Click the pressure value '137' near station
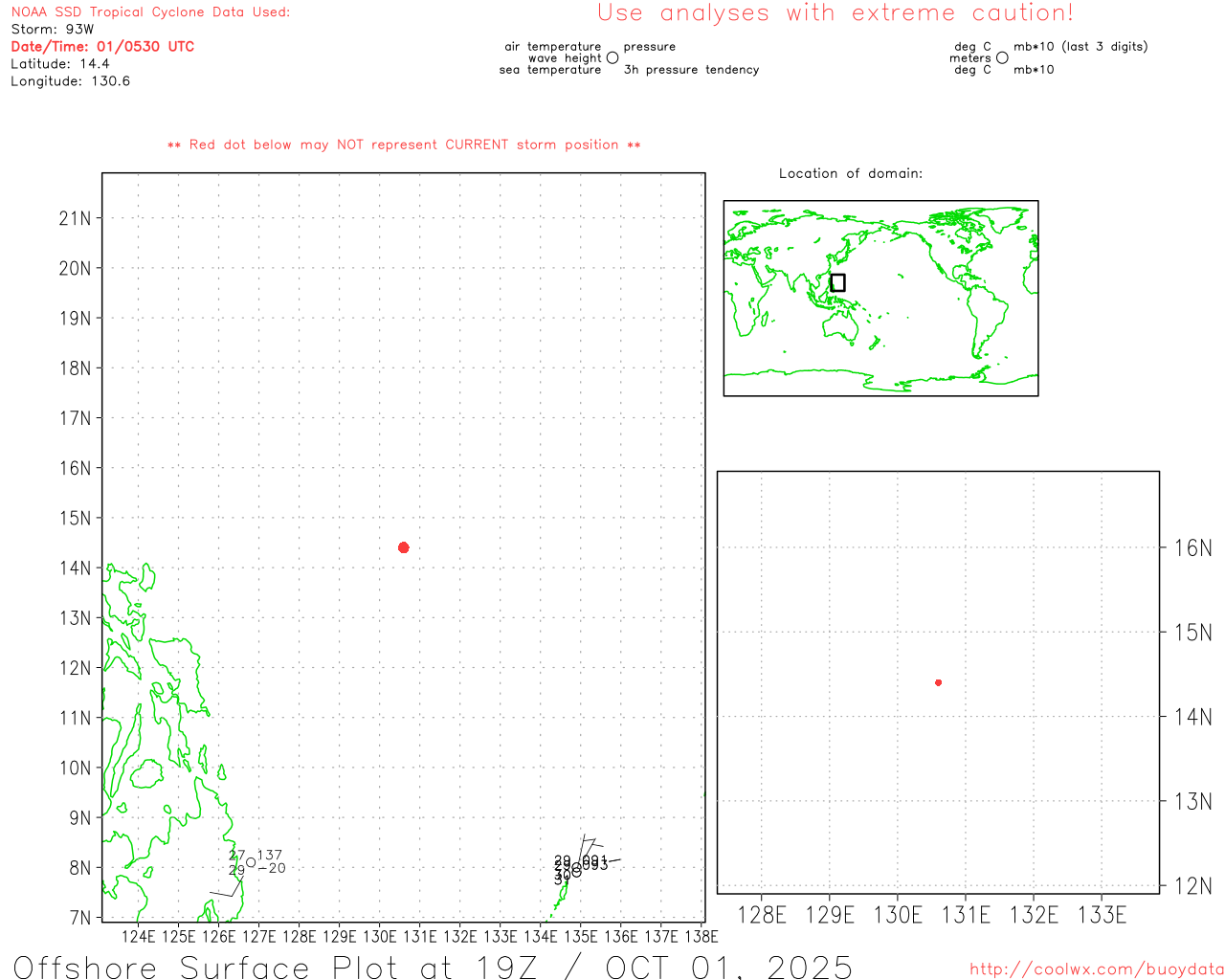 tap(270, 856)
